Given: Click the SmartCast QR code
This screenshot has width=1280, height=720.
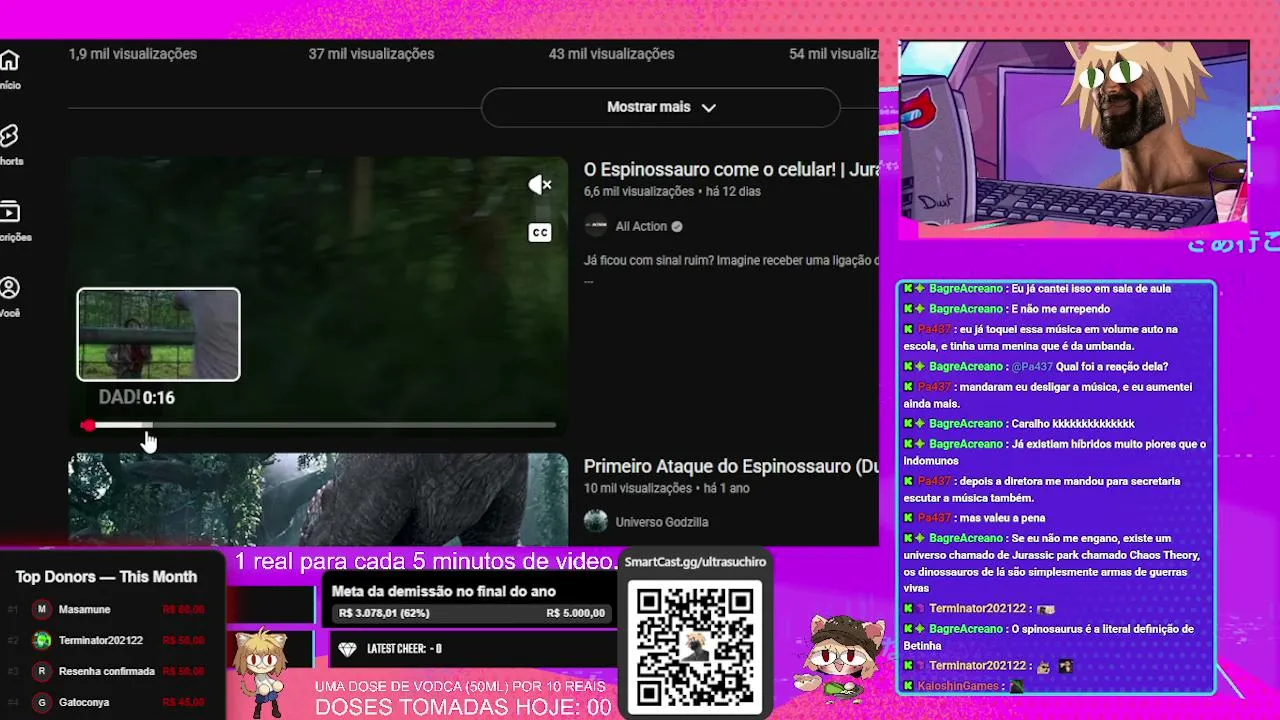Looking at the screenshot, I should pyautogui.click(x=695, y=647).
